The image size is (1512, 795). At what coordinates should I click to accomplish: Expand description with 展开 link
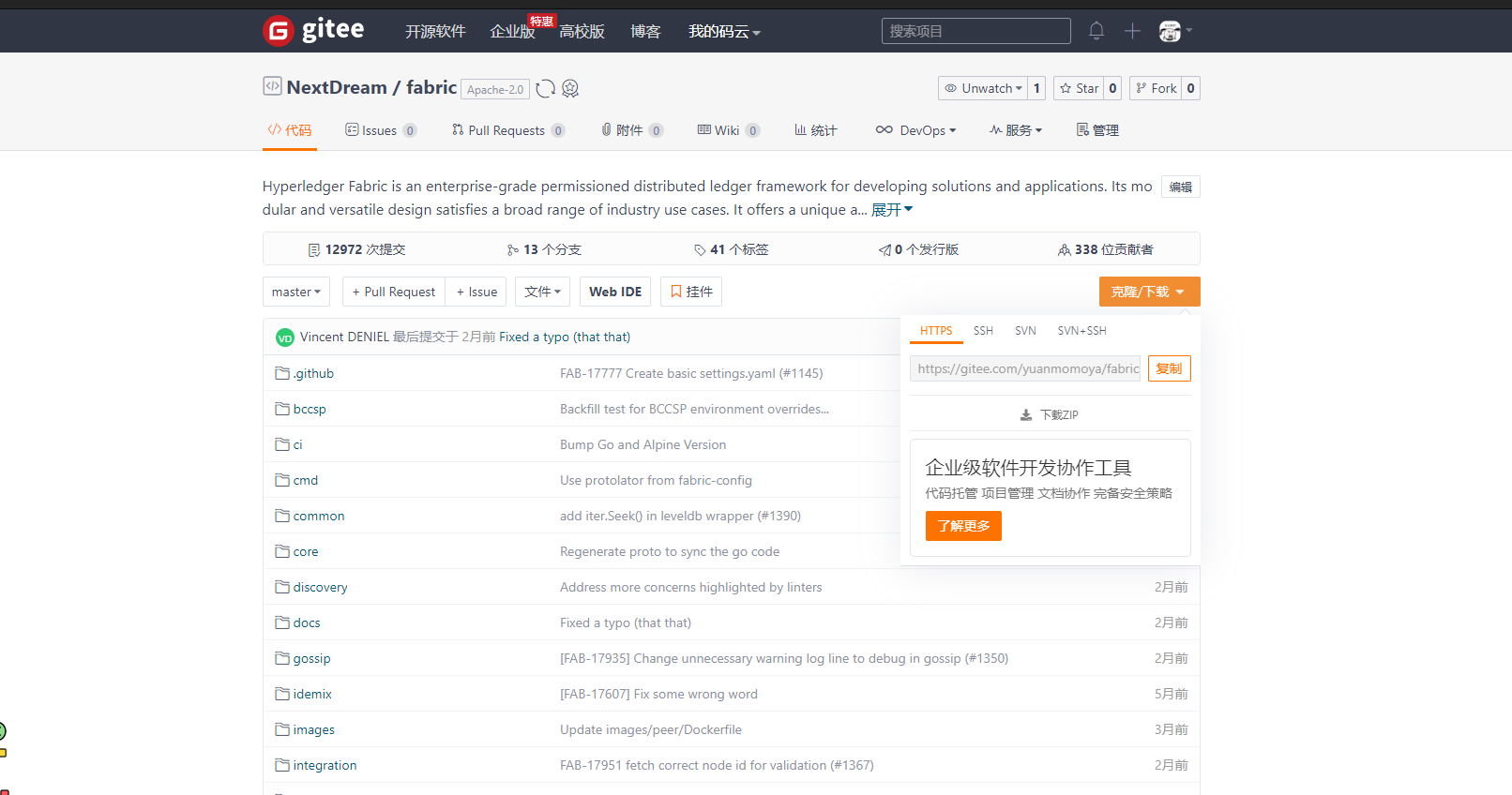pos(892,210)
